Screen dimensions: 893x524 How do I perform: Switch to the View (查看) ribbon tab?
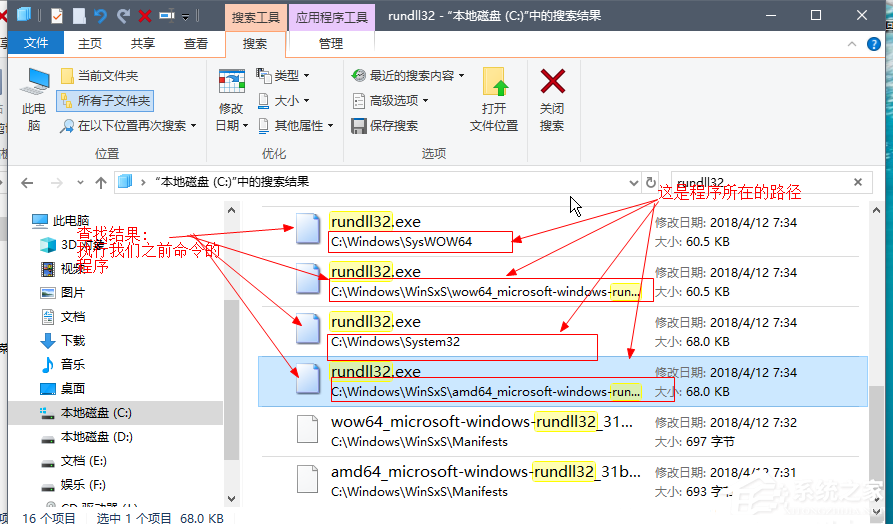point(195,43)
